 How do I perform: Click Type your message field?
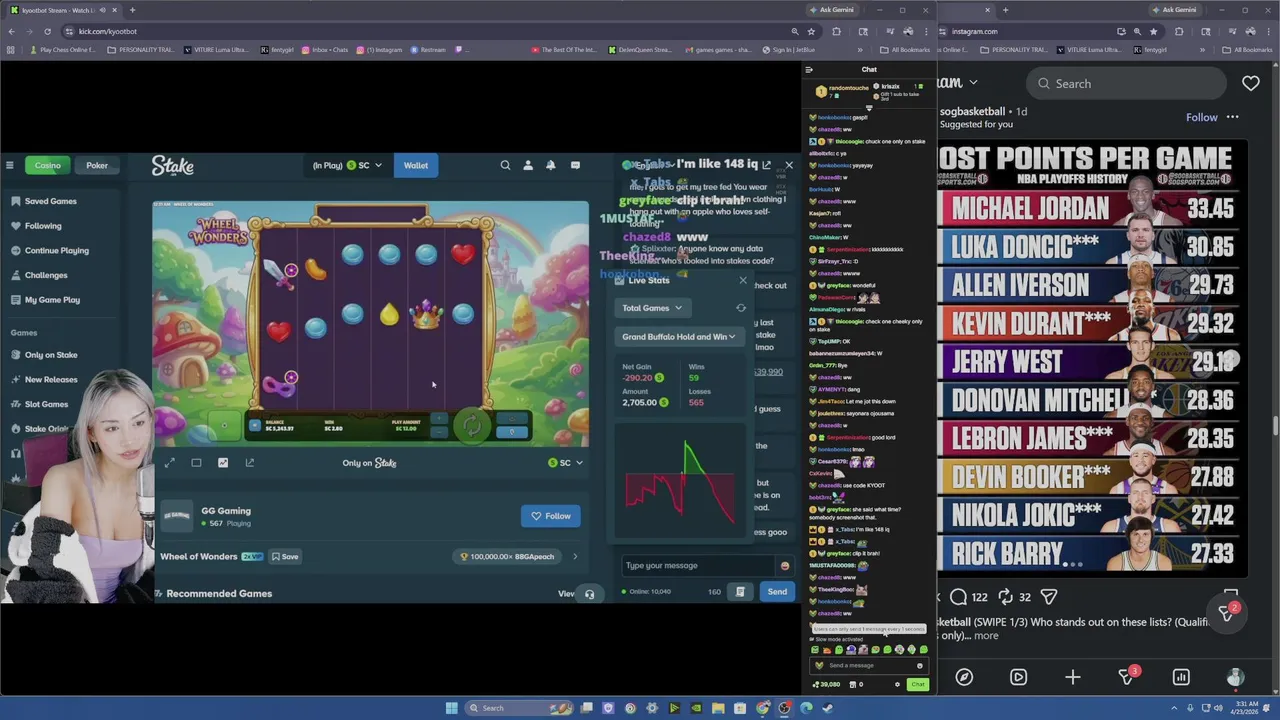tap(698, 566)
